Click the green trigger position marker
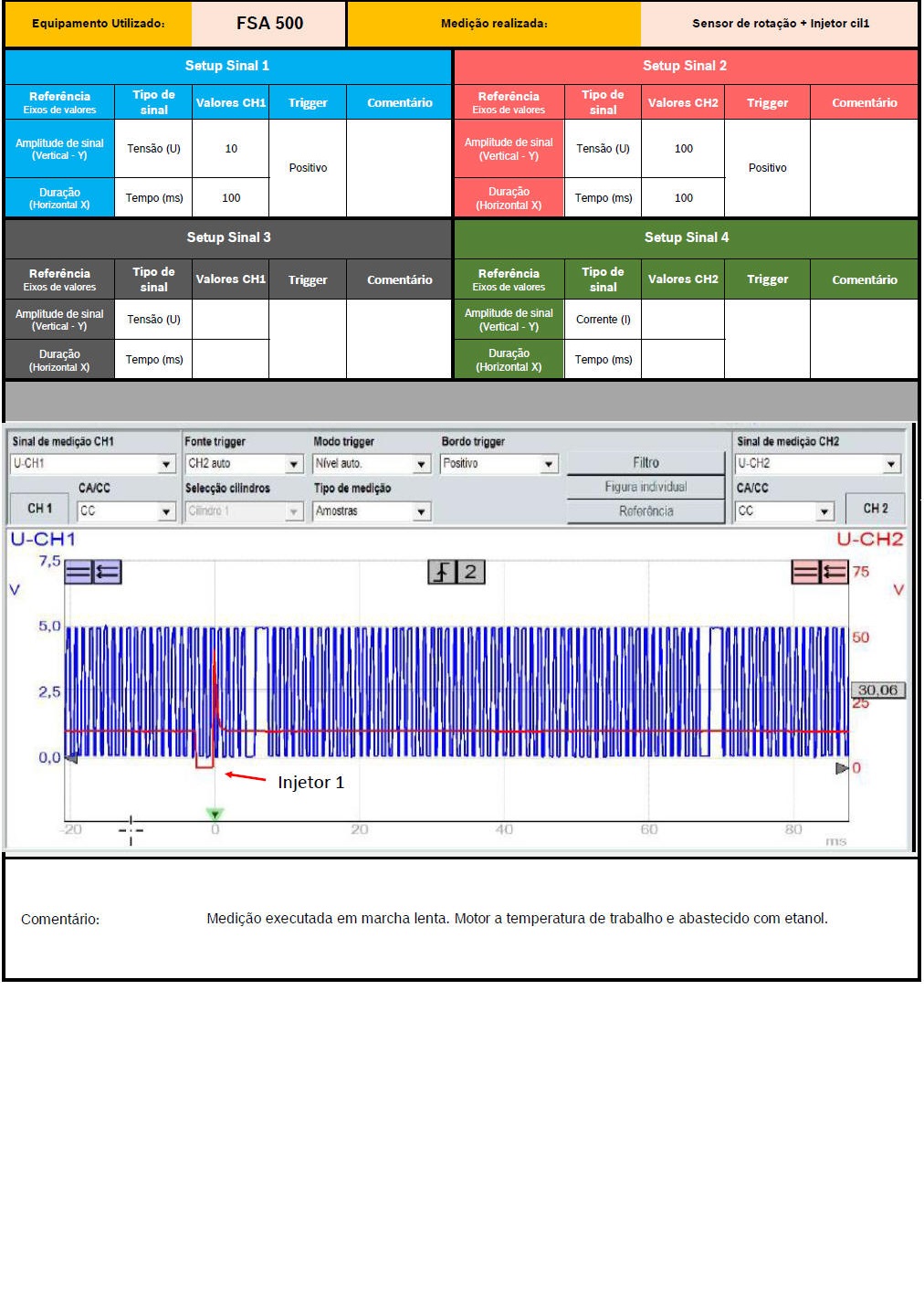 (215, 814)
